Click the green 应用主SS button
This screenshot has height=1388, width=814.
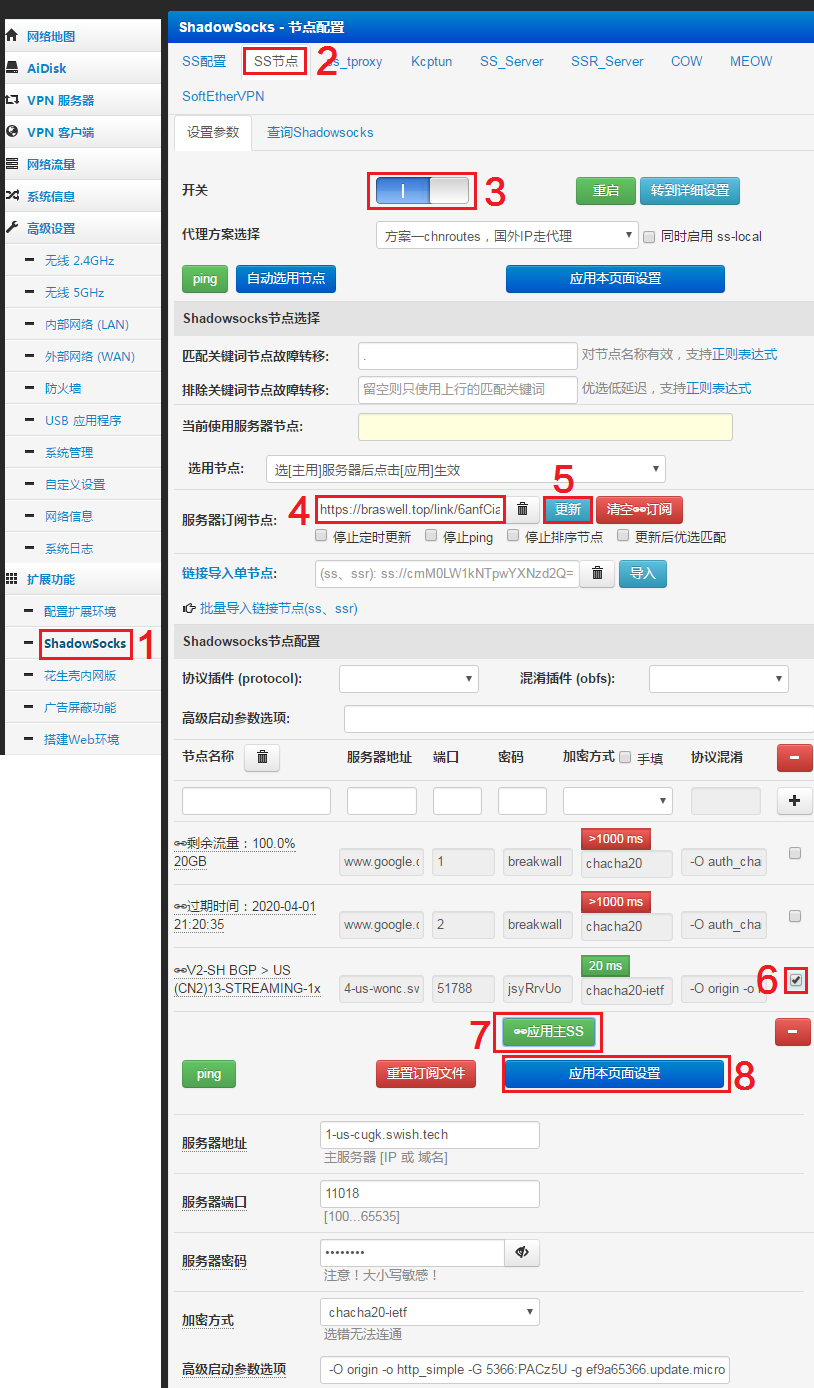tap(549, 1031)
